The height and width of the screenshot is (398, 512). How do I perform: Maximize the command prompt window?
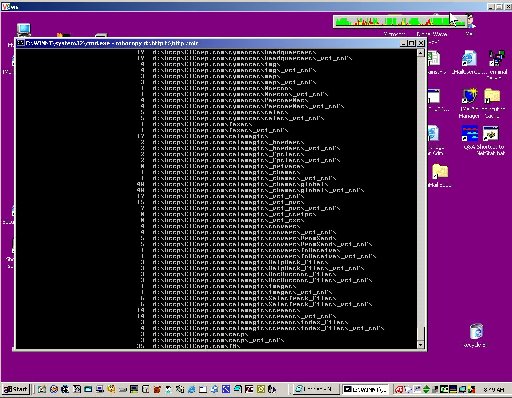point(412,43)
